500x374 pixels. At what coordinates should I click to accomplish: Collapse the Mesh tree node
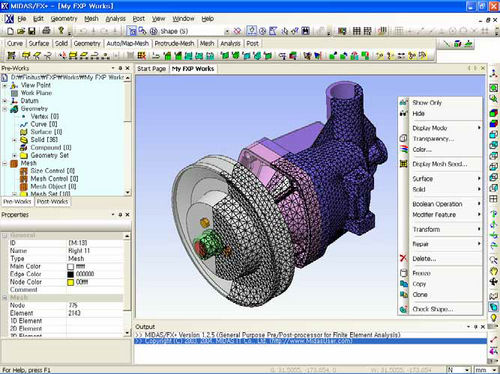pos(5,163)
